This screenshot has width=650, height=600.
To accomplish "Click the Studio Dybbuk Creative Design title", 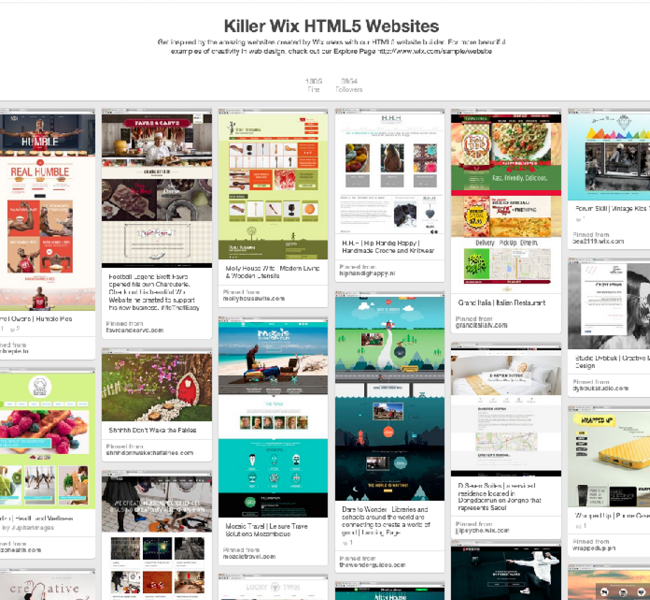I will [612, 362].
